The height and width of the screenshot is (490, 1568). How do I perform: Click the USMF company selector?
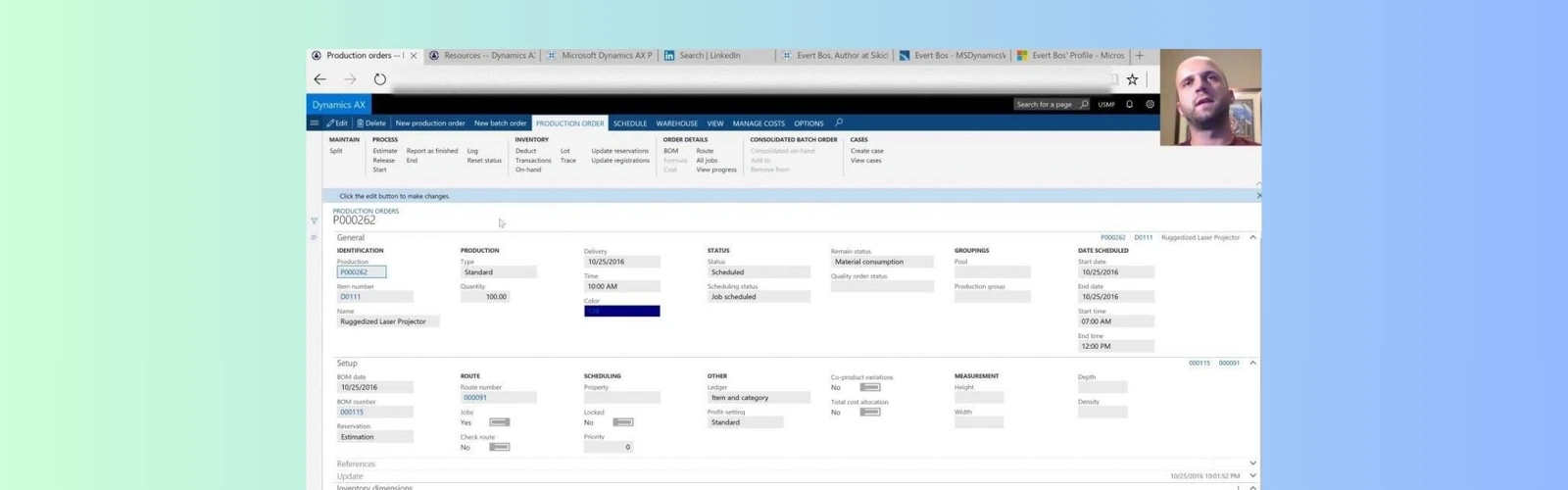1106,104
